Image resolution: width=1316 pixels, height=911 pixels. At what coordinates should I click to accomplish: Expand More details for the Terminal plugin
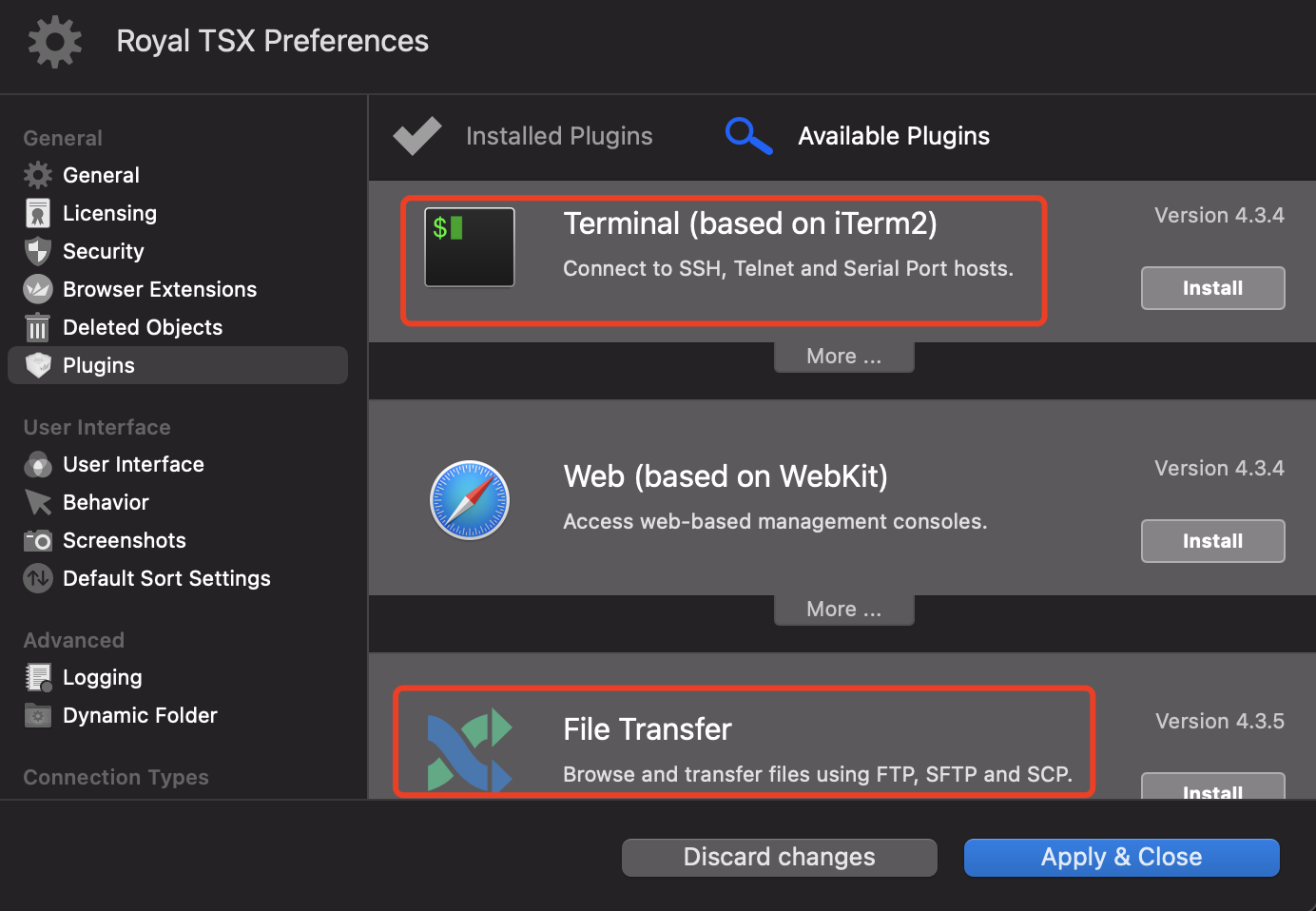point(843,356)
